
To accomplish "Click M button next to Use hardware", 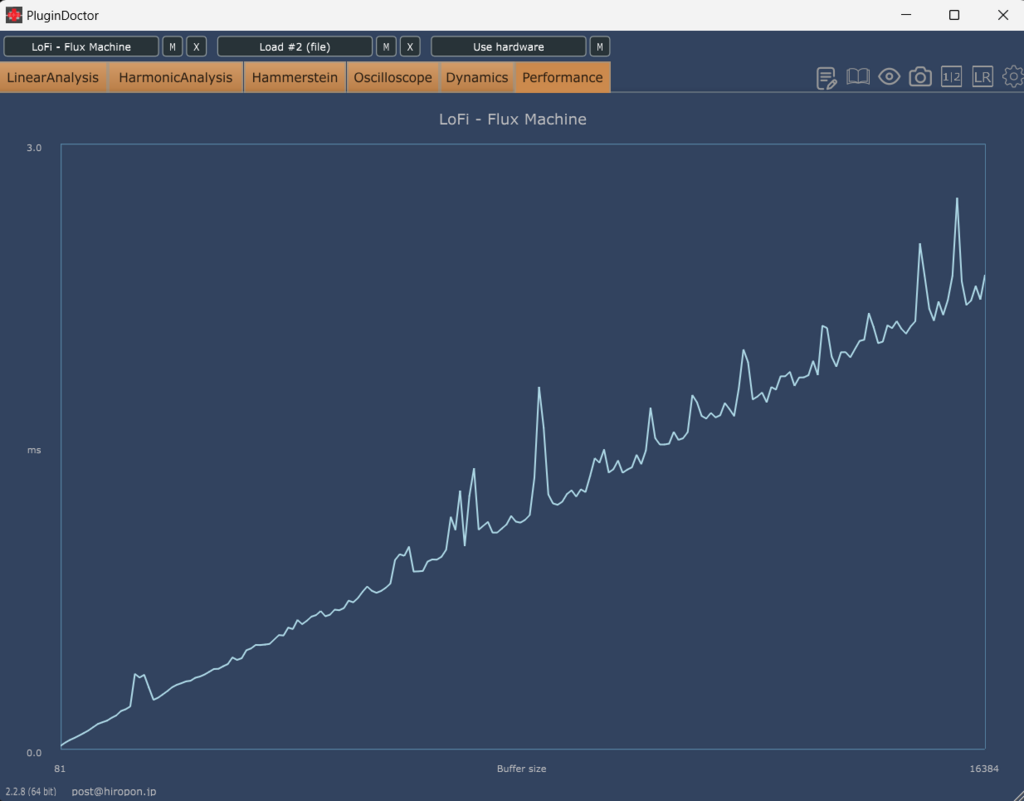I will coord(600,46).
